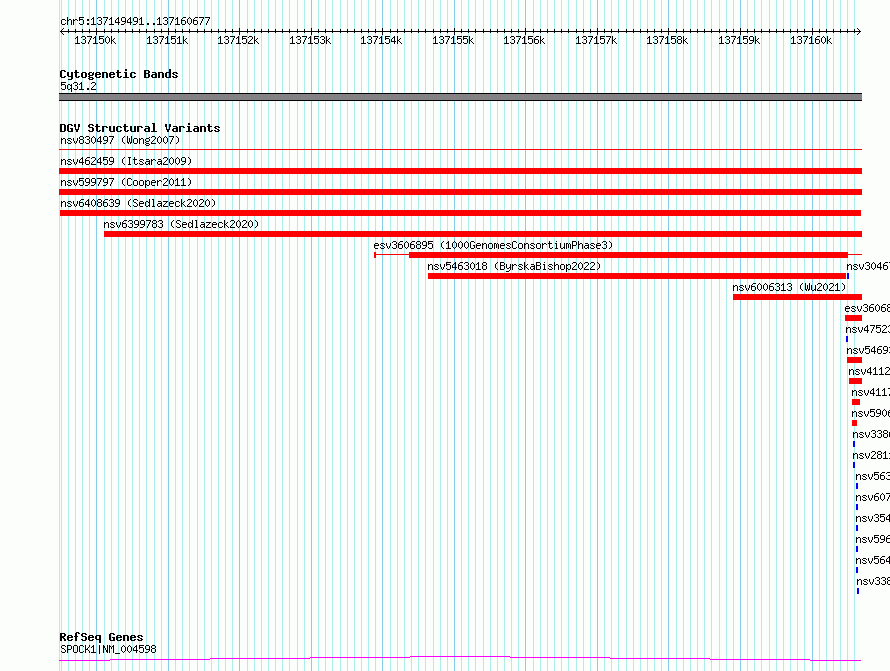Click the red bar under nsv4112

(855, 381)
